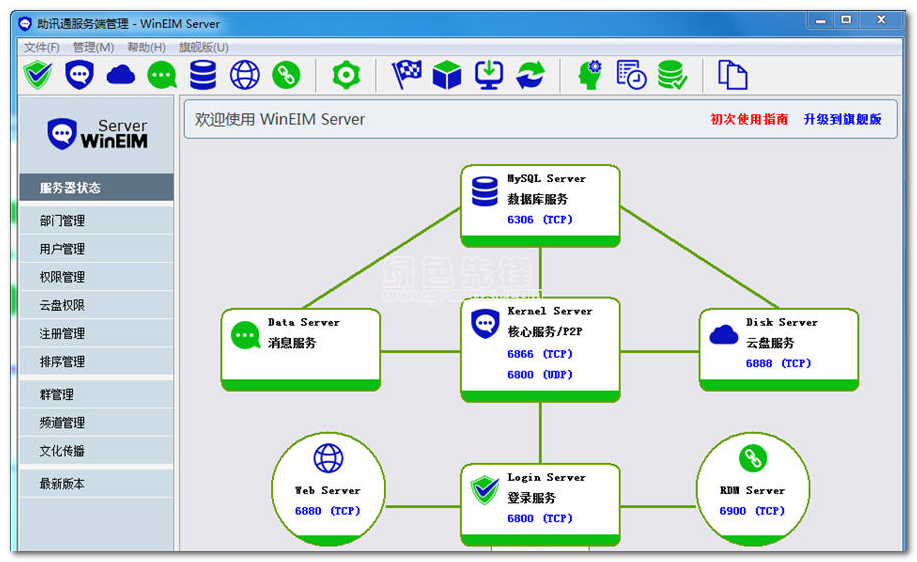The height and width of the screenshot is (562, 917).
Task: Open 频道管理 in the sidebar
Action: point(96,422)
